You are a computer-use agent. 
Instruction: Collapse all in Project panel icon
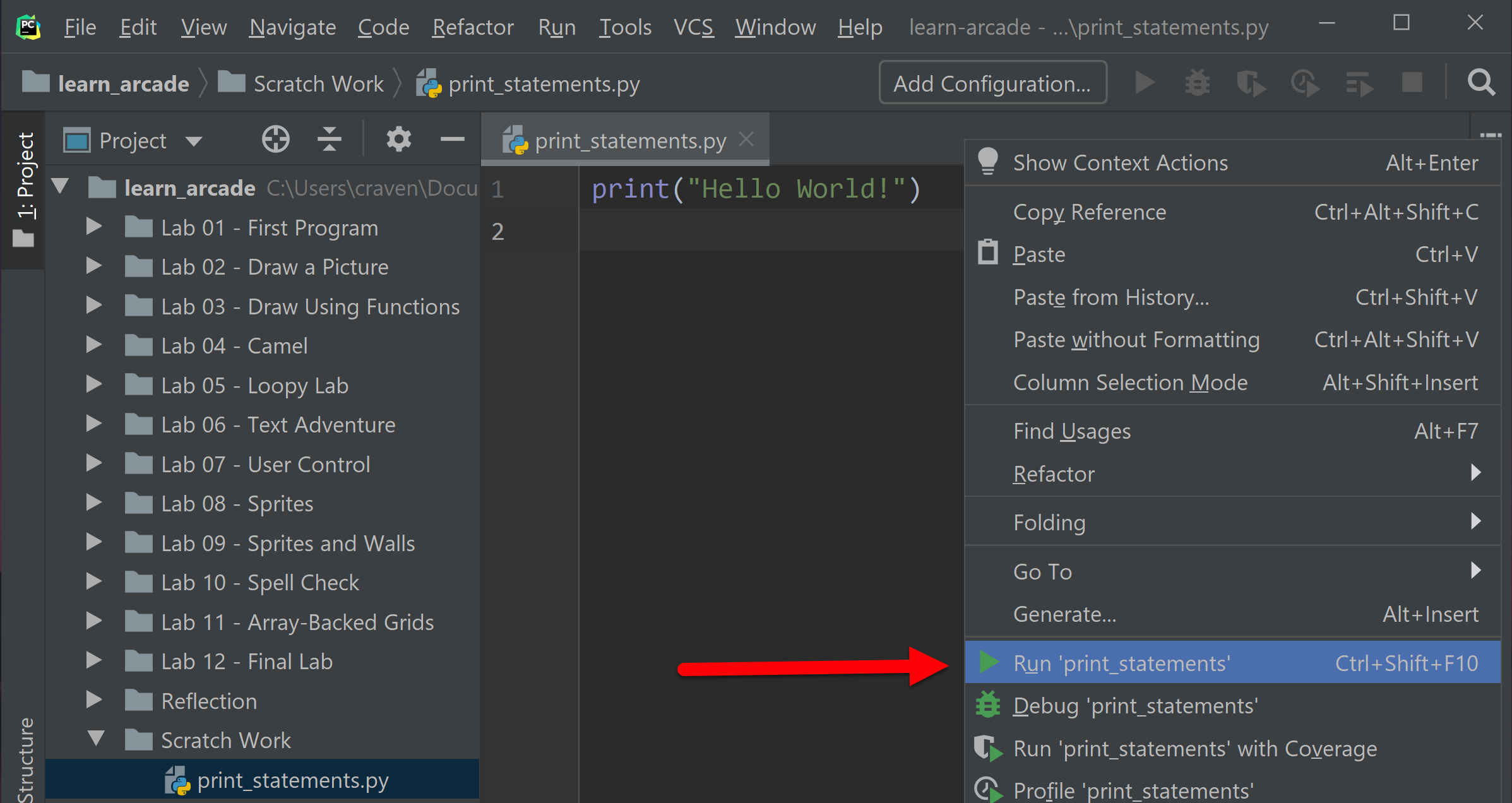pos(329,139)
